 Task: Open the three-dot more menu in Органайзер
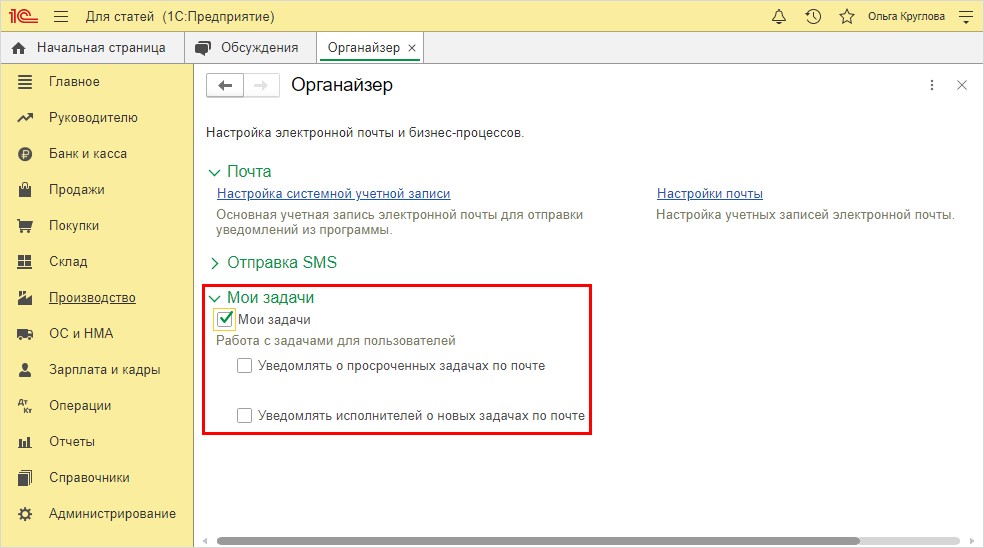(x=932, y=85)
